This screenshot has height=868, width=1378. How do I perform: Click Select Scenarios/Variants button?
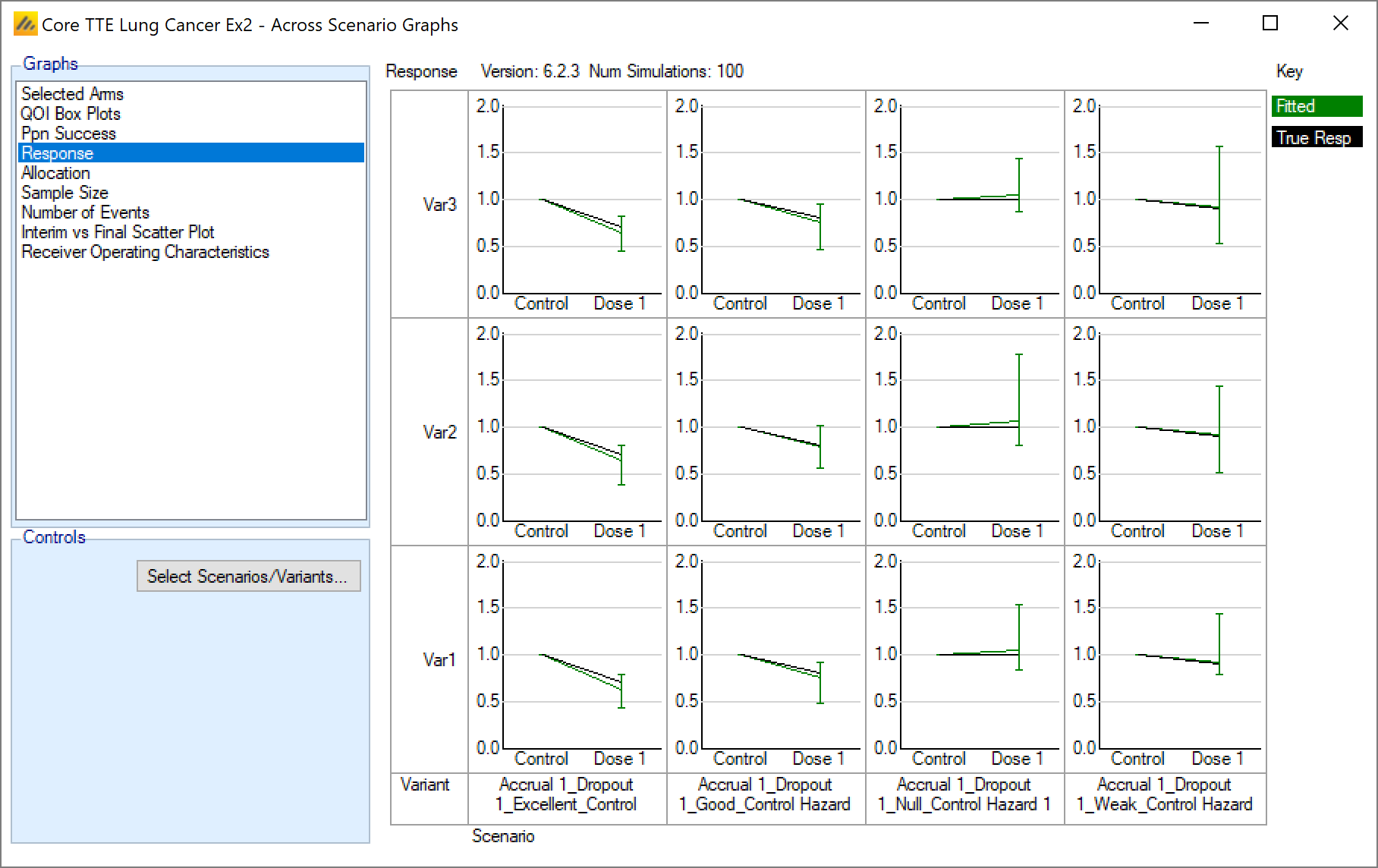[248, 576]
